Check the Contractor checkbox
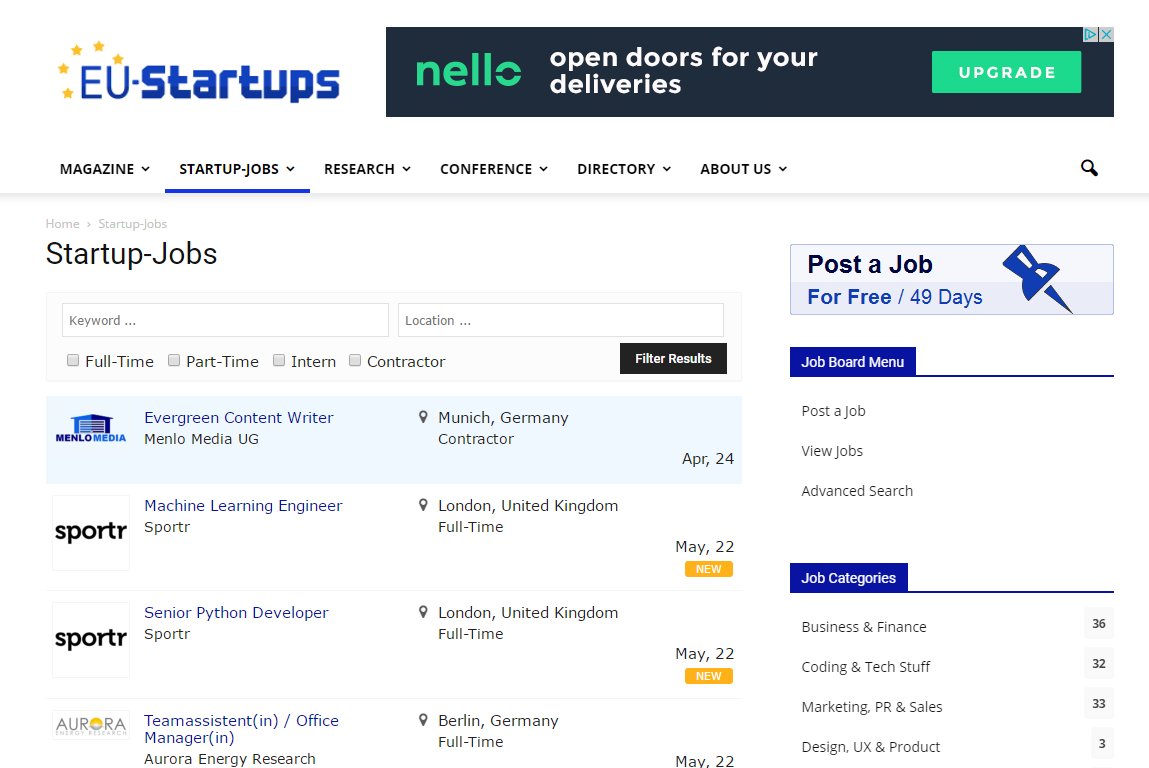This screenshot has width=1149, height=768. point(355,360)
